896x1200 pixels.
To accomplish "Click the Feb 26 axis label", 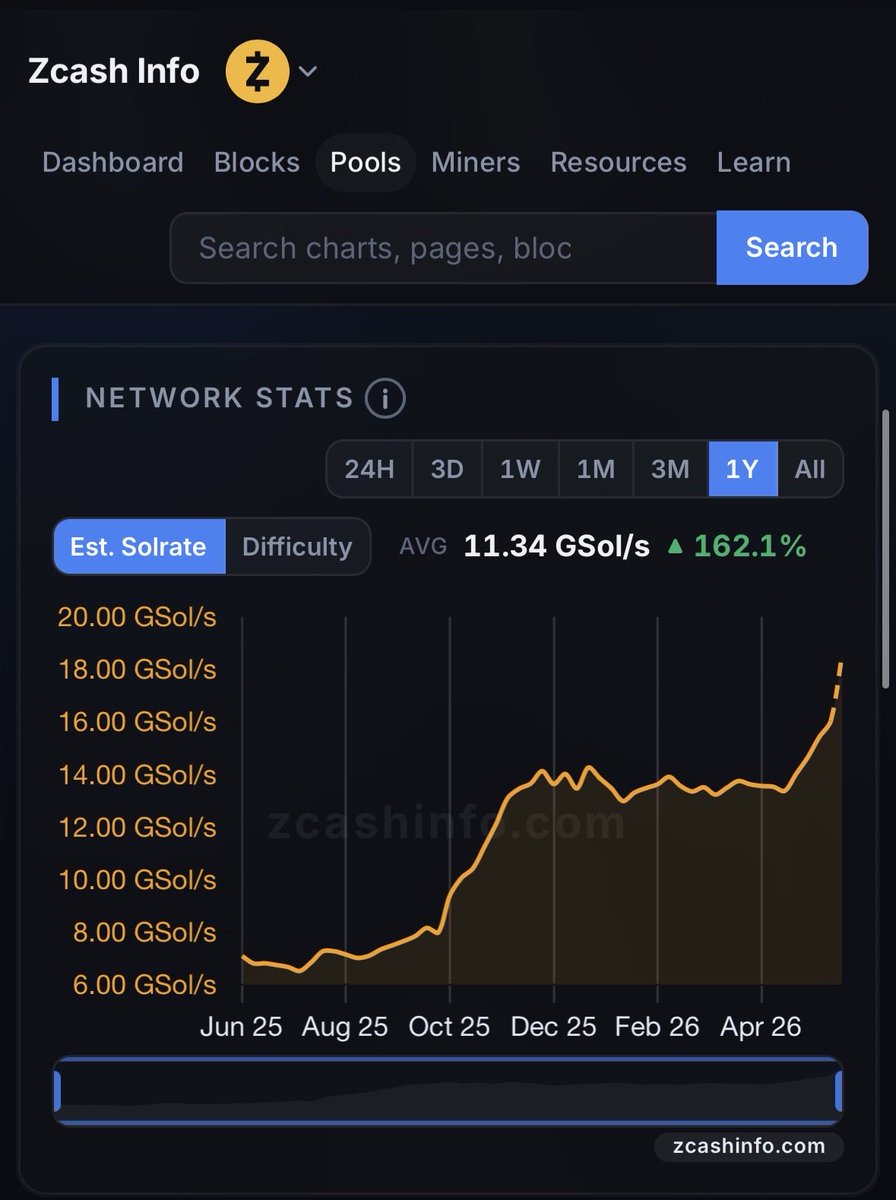I will pyautogui.click(x=657, y=1027).
